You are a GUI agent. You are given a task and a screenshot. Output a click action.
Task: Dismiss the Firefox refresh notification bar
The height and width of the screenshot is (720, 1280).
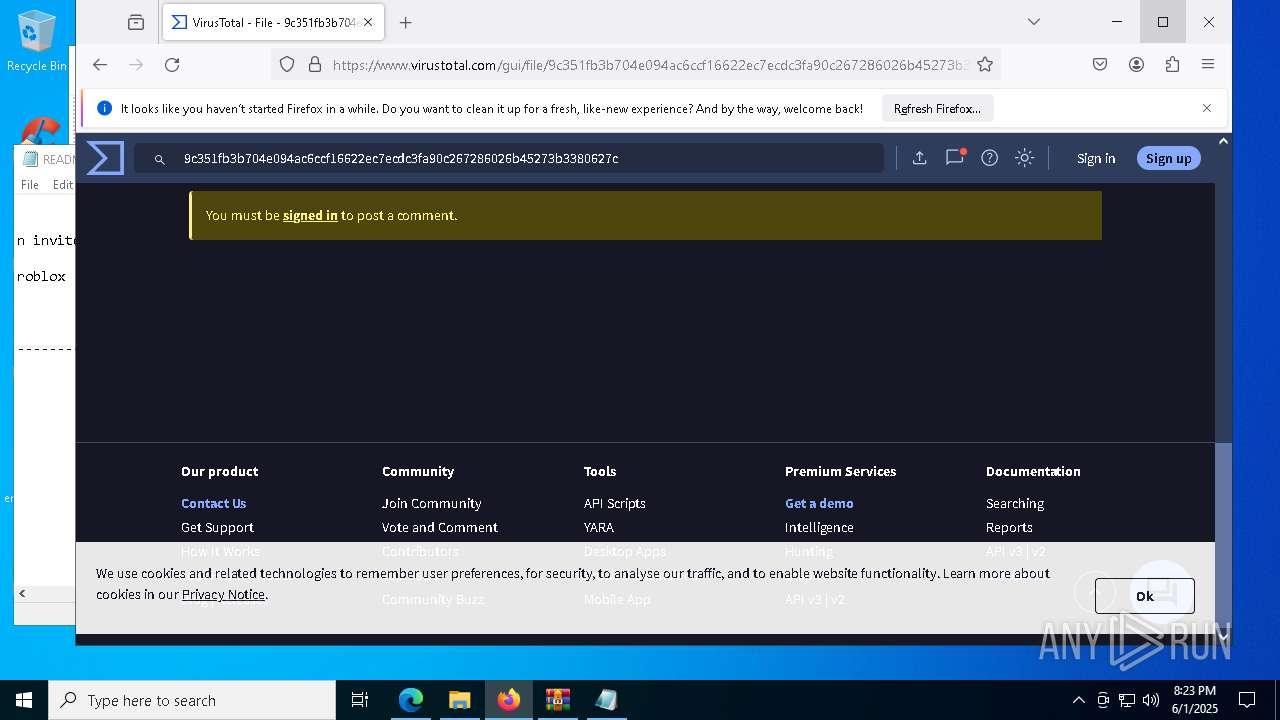click(x=1207, y=108)
